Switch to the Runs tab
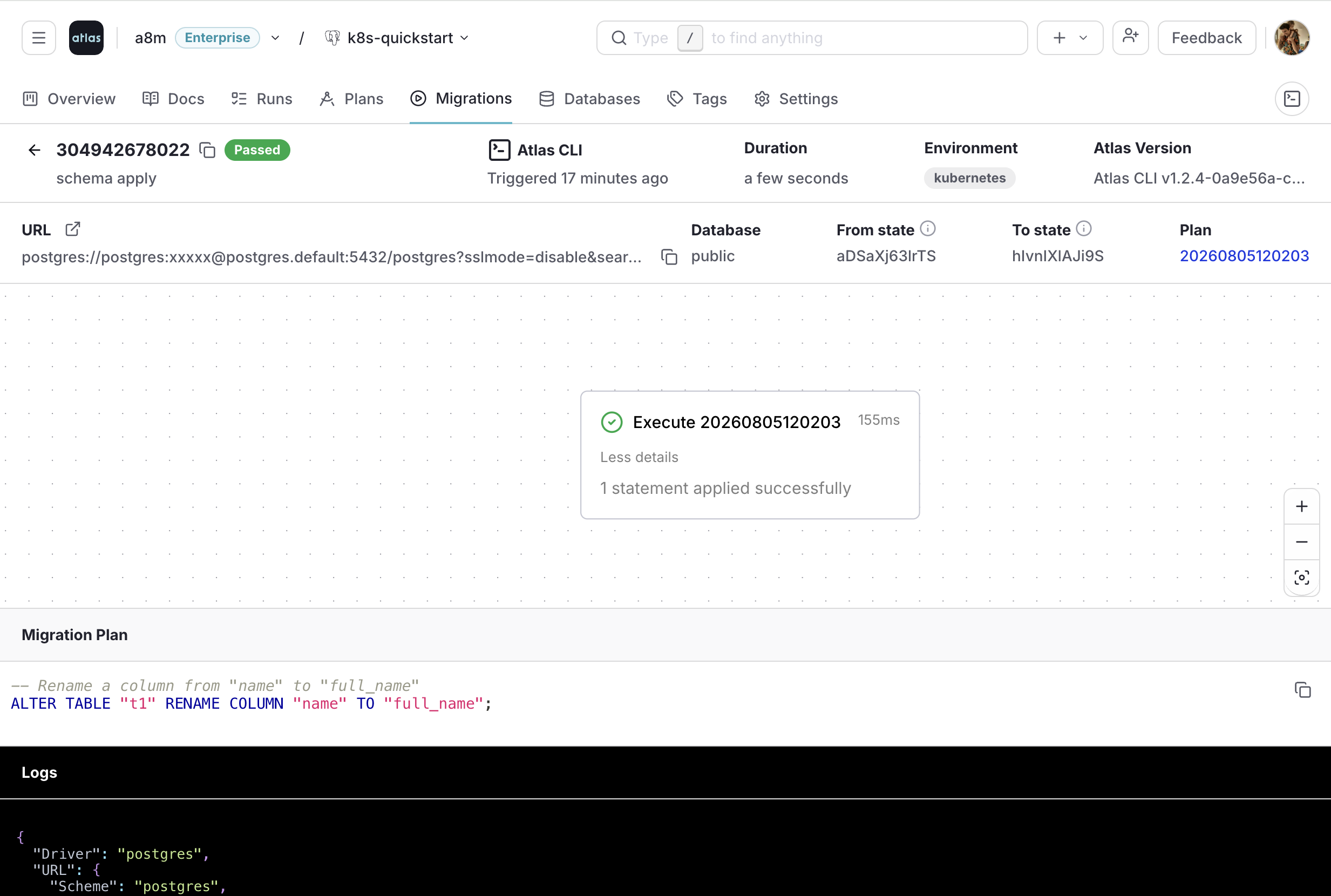The width and height of the screenshot is (1331, 896). (x=262, y=99)
